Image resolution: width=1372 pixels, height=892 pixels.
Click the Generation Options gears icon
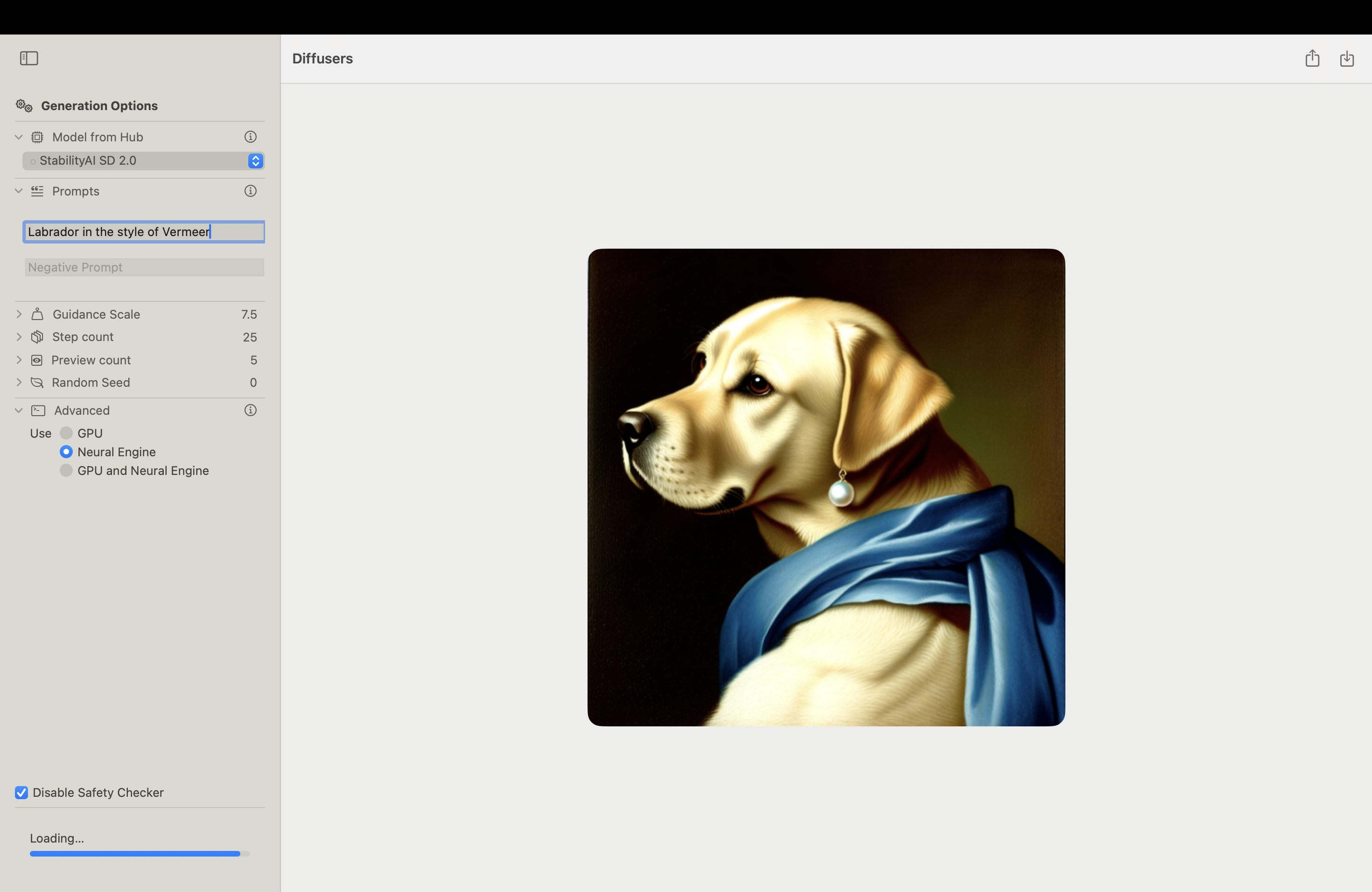click(24, 105)
